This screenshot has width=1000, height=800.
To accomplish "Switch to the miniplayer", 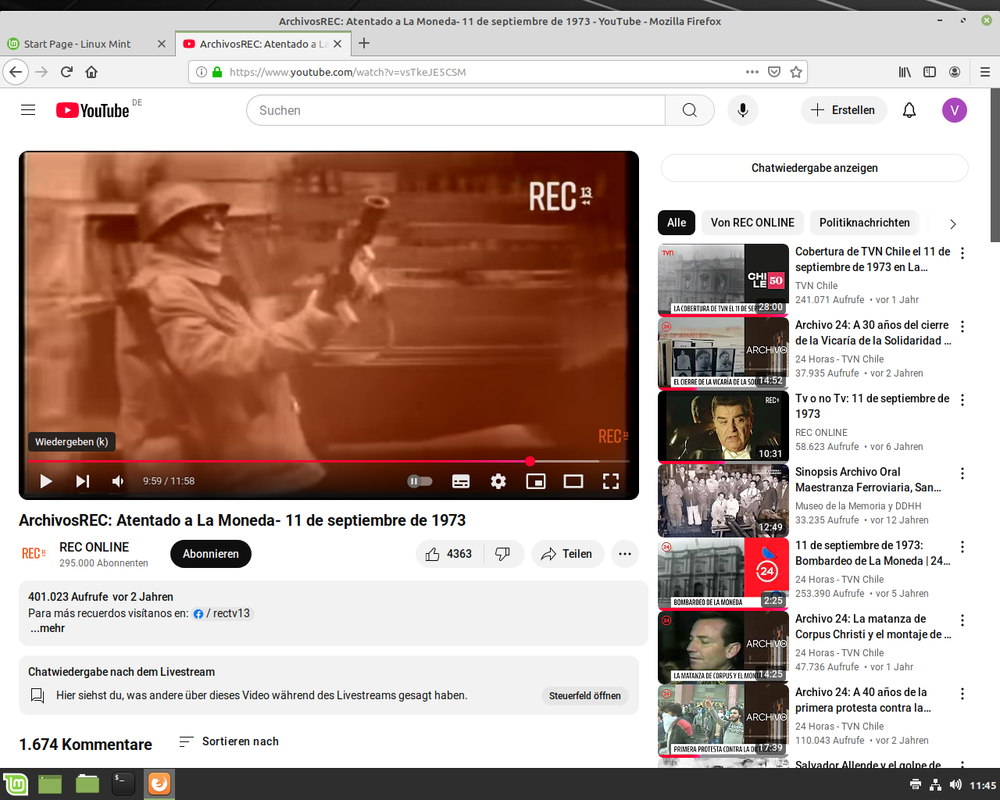I will (536, 481).
